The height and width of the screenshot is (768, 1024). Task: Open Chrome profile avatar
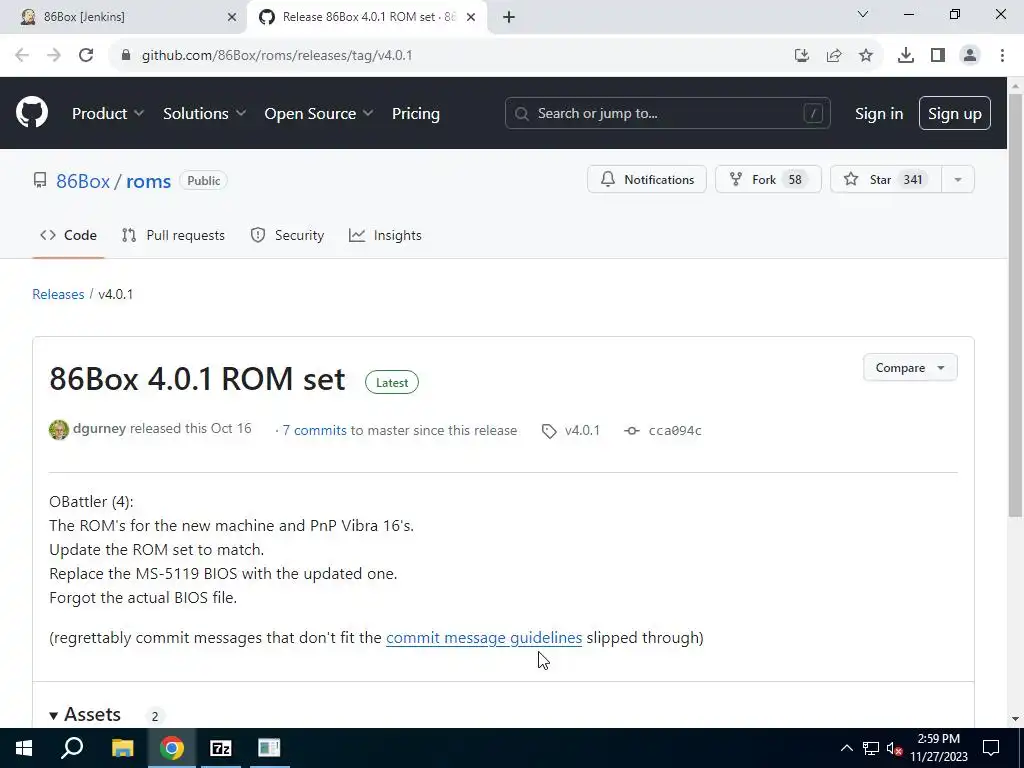[970, 56]
